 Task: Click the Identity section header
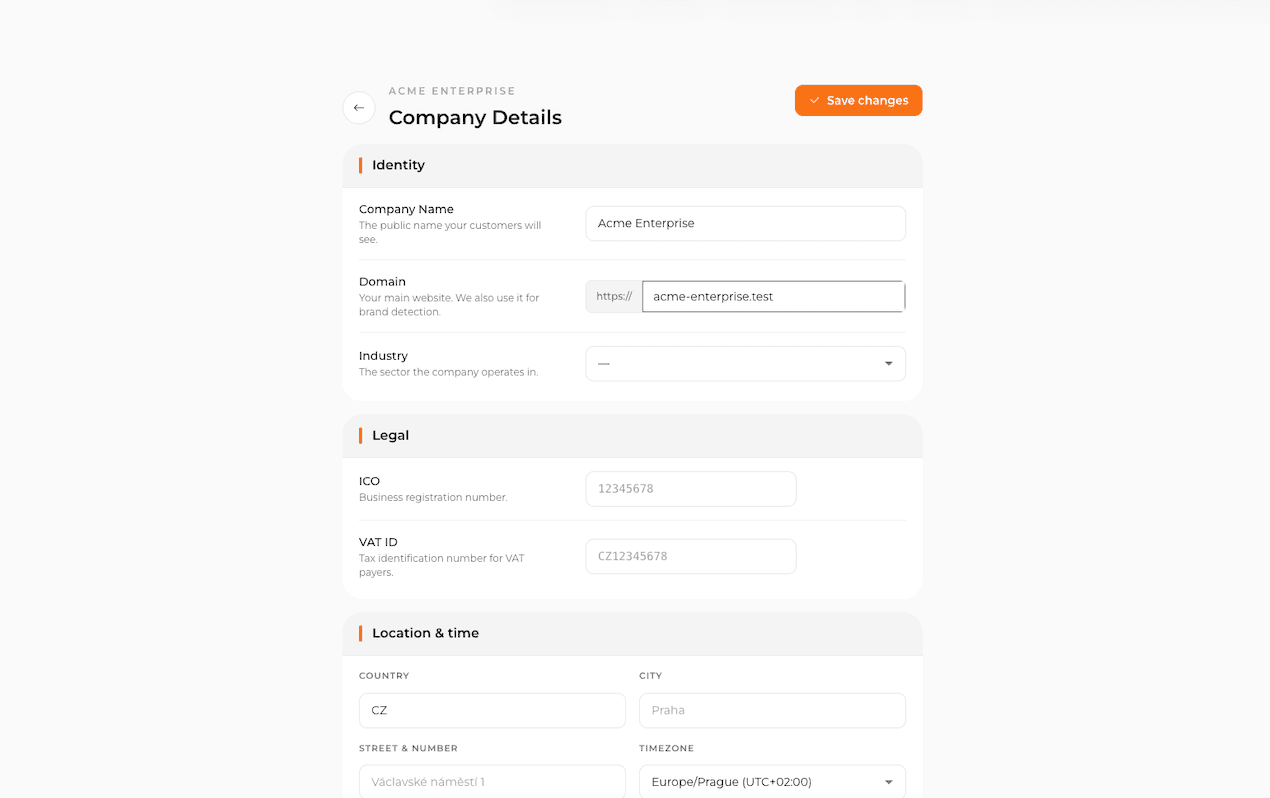pyautogui.click(x=632, y=165)
